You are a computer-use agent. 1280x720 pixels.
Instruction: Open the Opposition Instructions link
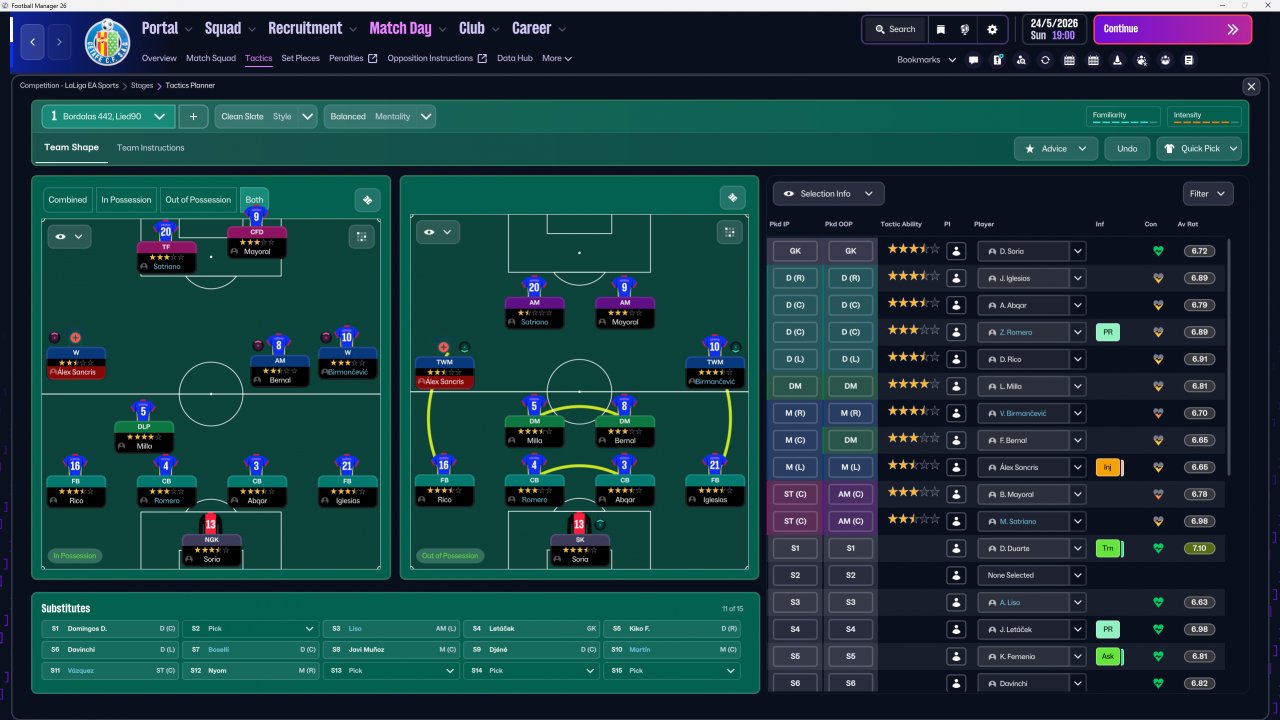437,58
